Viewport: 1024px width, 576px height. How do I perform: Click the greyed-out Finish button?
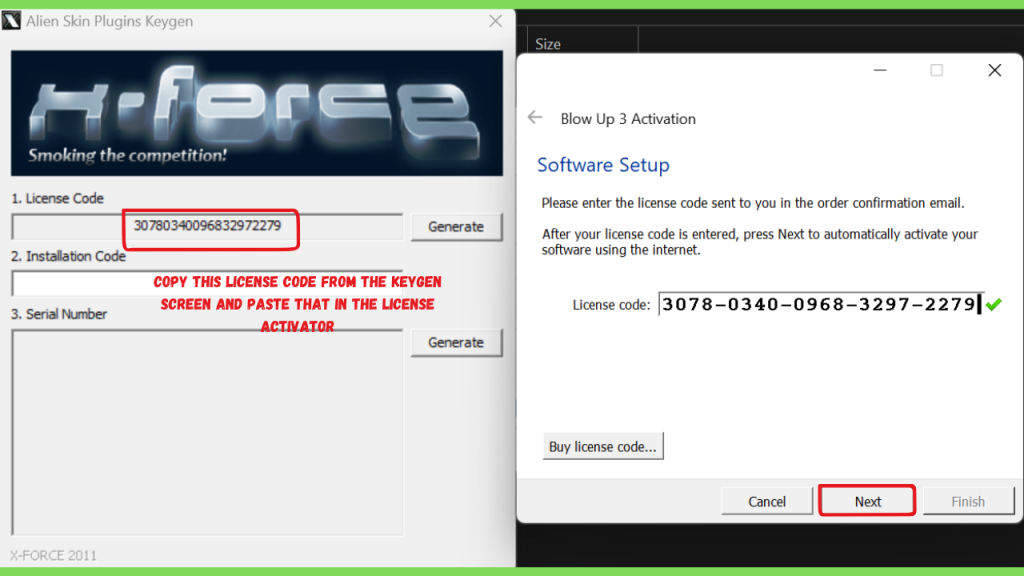[x=968, y=501]
